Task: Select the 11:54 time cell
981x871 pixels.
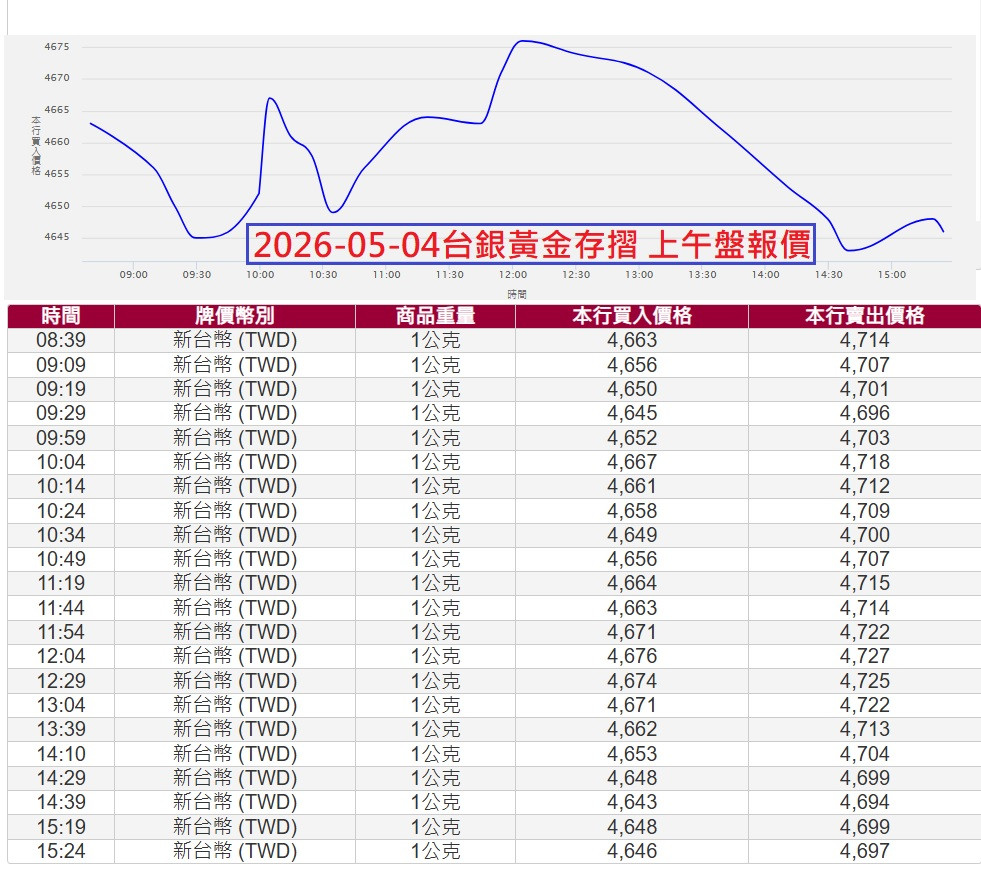Action: [x=61, y=632]
